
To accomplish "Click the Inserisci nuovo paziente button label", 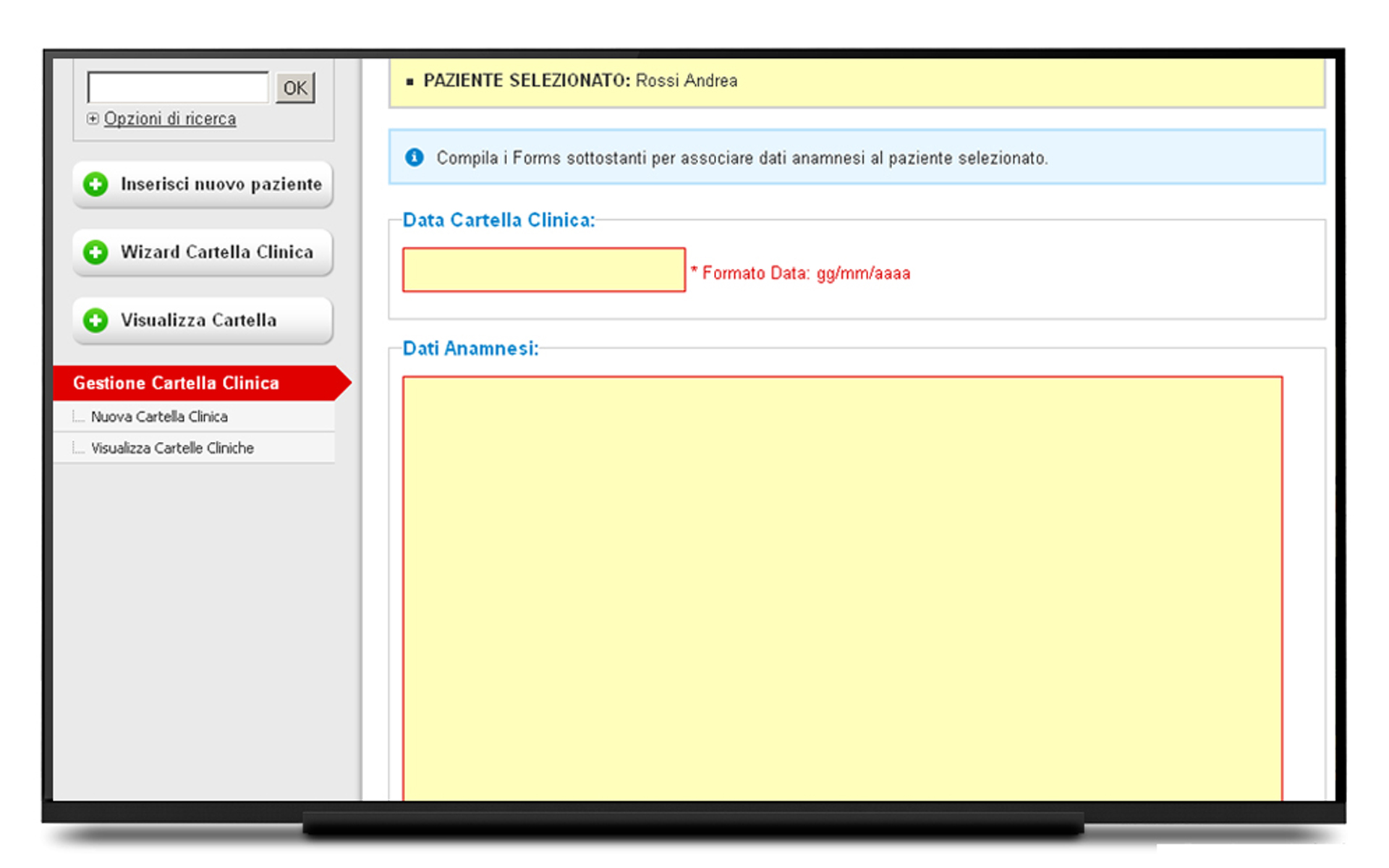I will [x=221, y=184].
